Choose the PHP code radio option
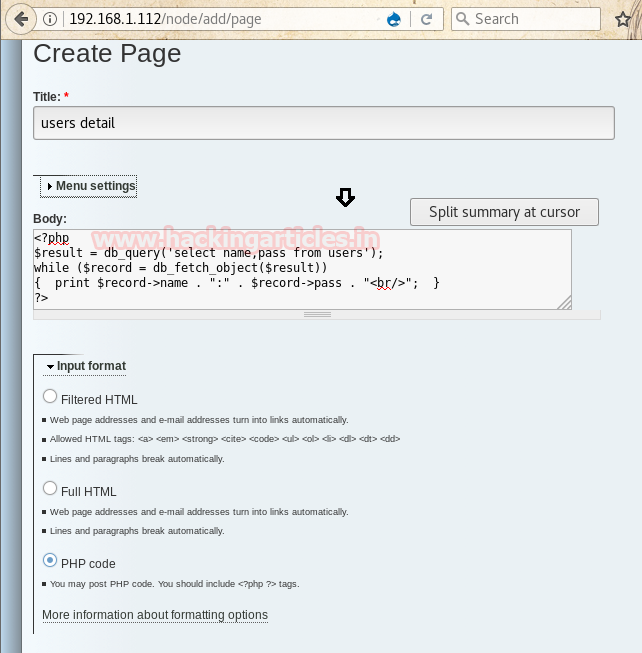This screenshot has height=653, width=642. [x=50, y=561]
